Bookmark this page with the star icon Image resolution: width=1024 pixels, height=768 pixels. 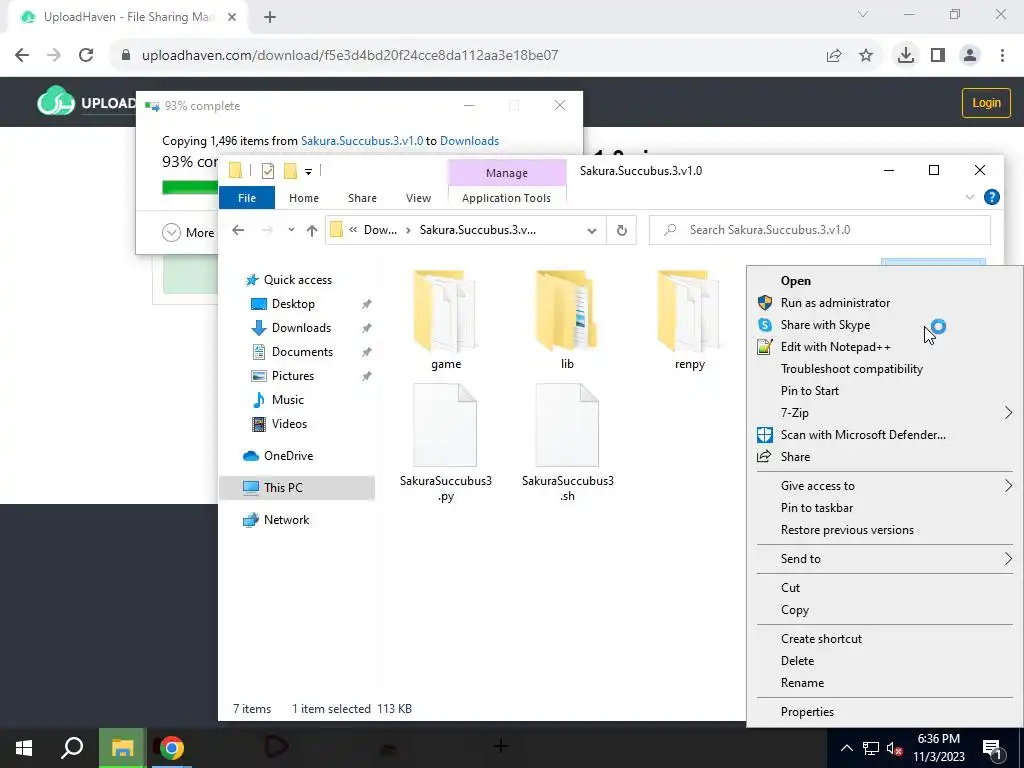(866, 56)
